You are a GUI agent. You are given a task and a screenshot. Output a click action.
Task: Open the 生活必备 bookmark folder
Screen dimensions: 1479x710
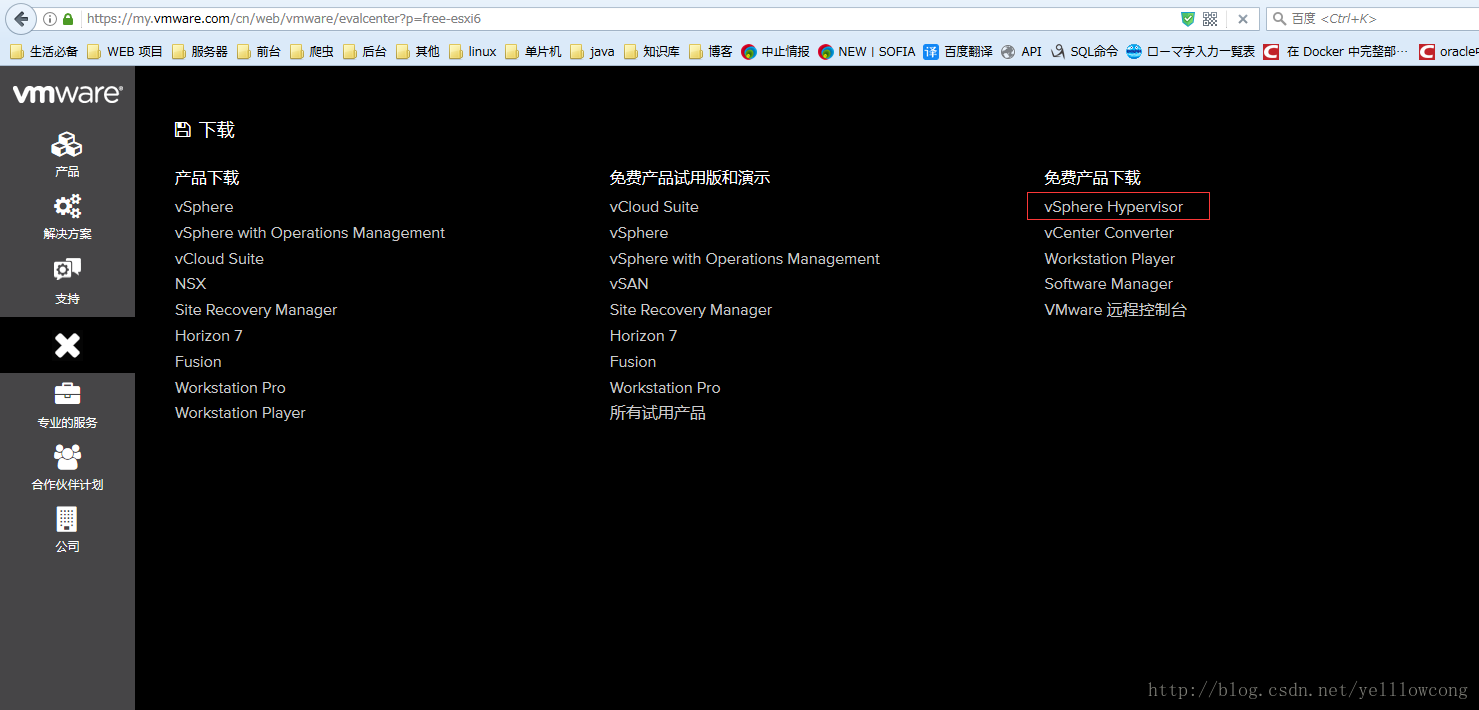[44, 51]
